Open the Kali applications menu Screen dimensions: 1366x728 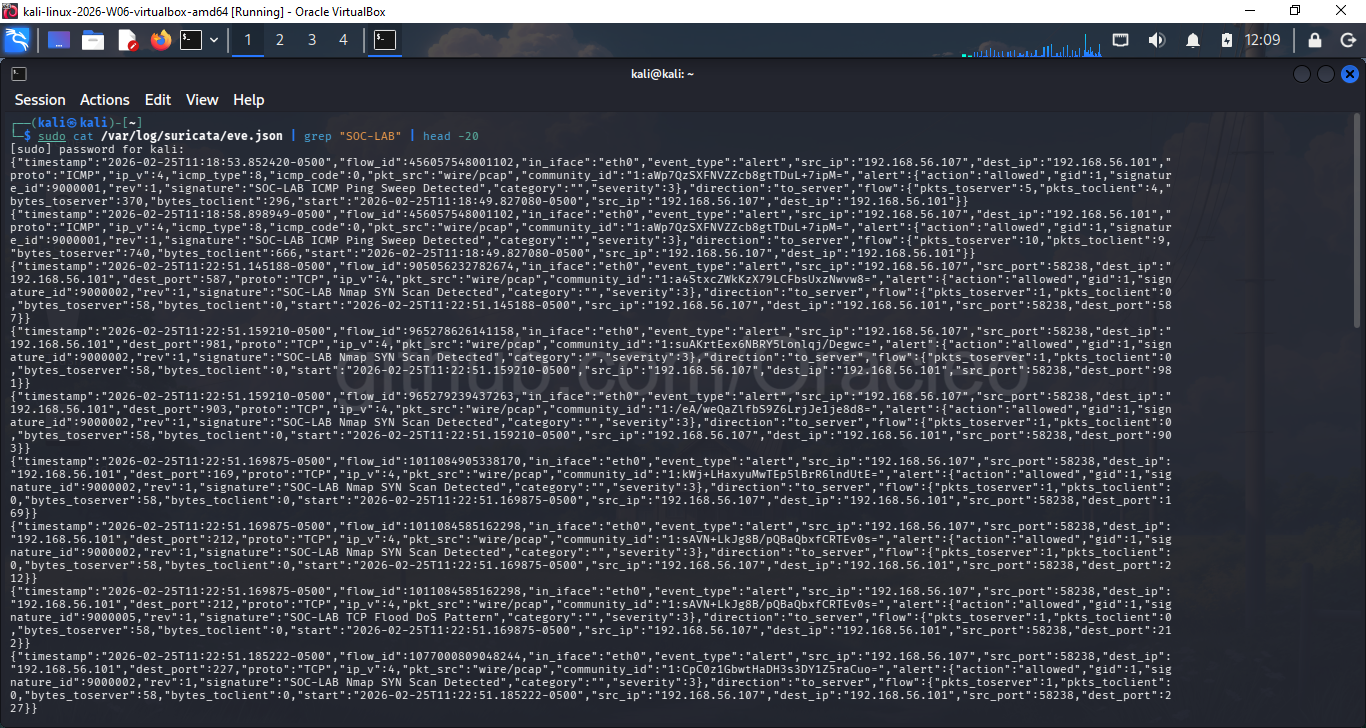click(17, 40)
